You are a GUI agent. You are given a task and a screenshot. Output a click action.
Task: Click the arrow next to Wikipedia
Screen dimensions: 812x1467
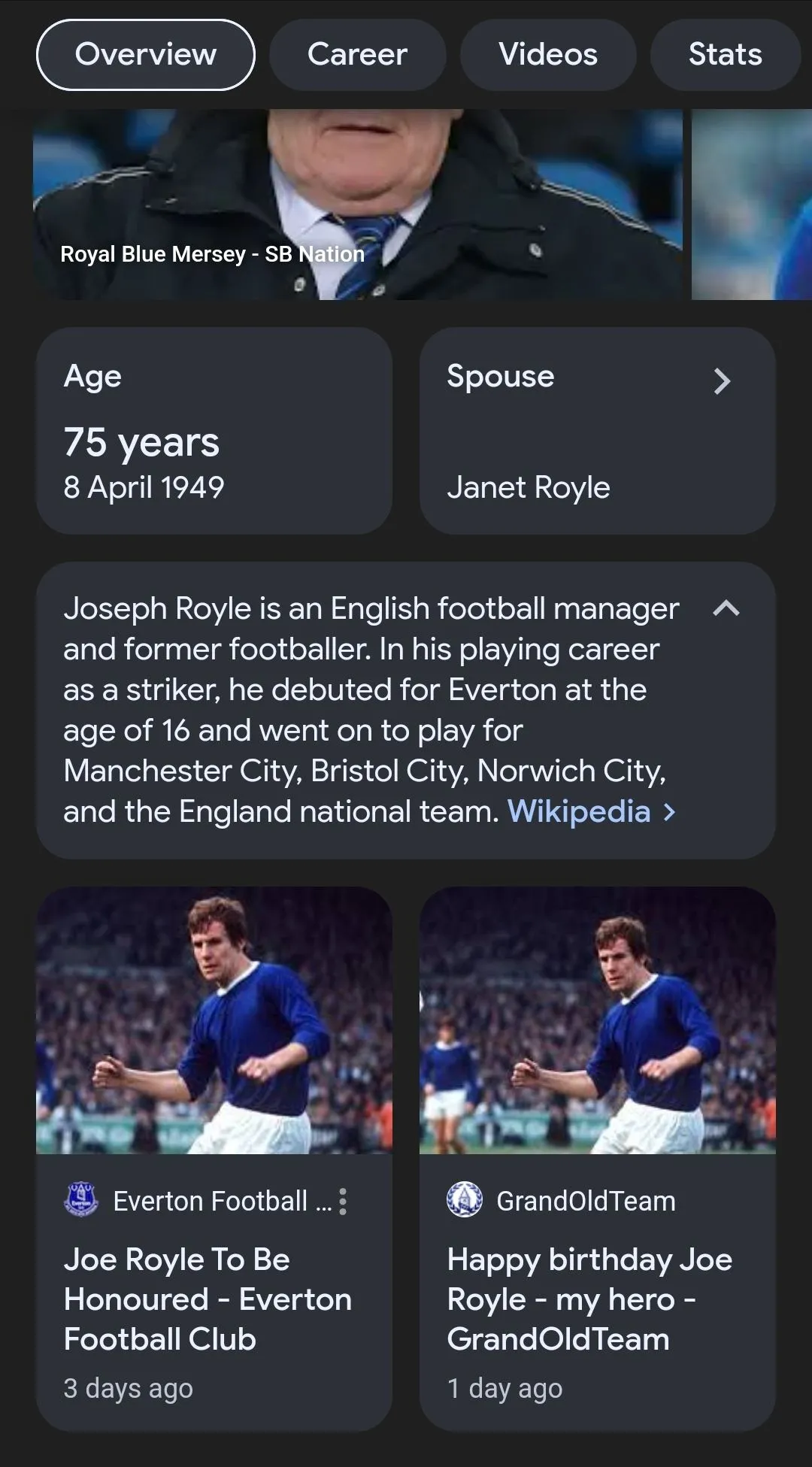tap(670, 812)
